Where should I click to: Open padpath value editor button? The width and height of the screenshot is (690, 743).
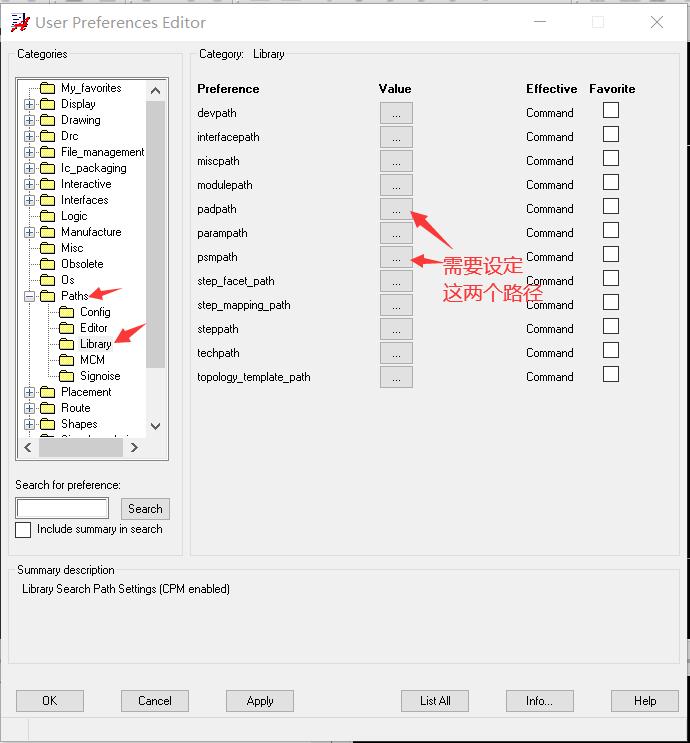click(x=396, y=209)
